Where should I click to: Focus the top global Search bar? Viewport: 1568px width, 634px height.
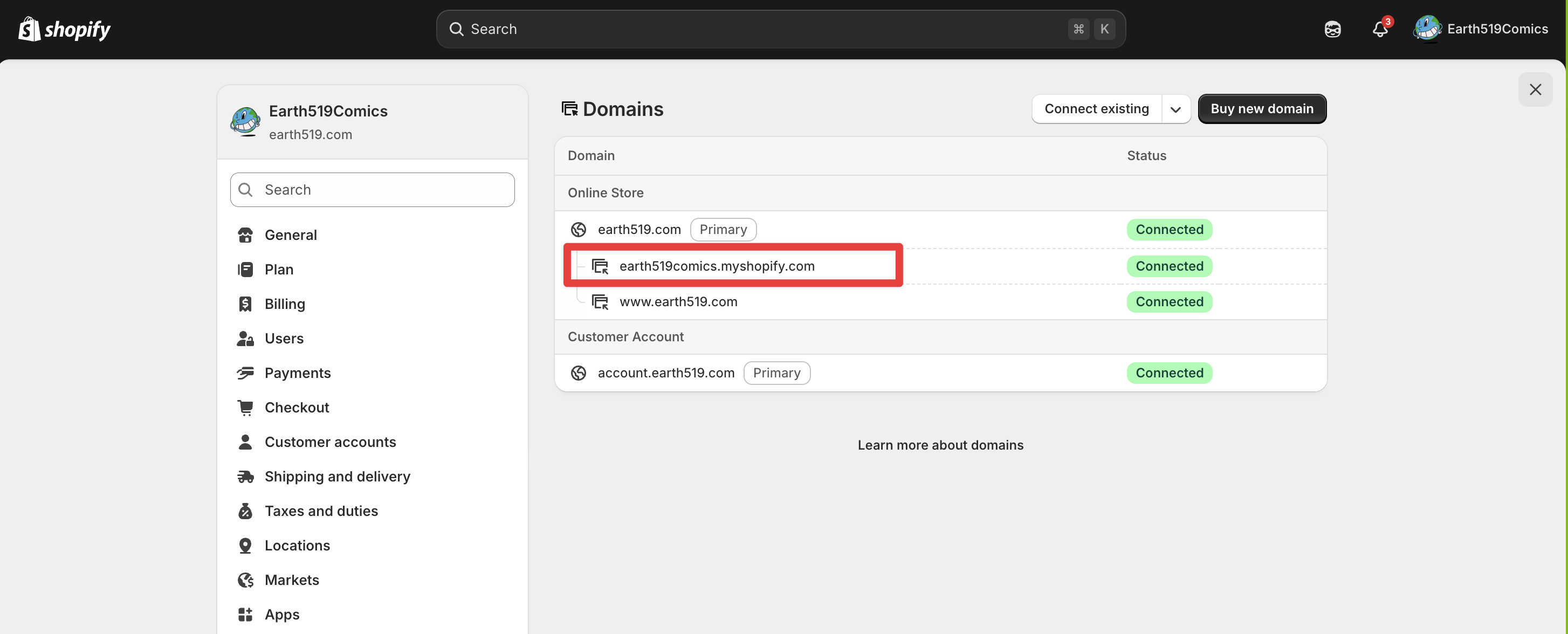pos(781,29)
